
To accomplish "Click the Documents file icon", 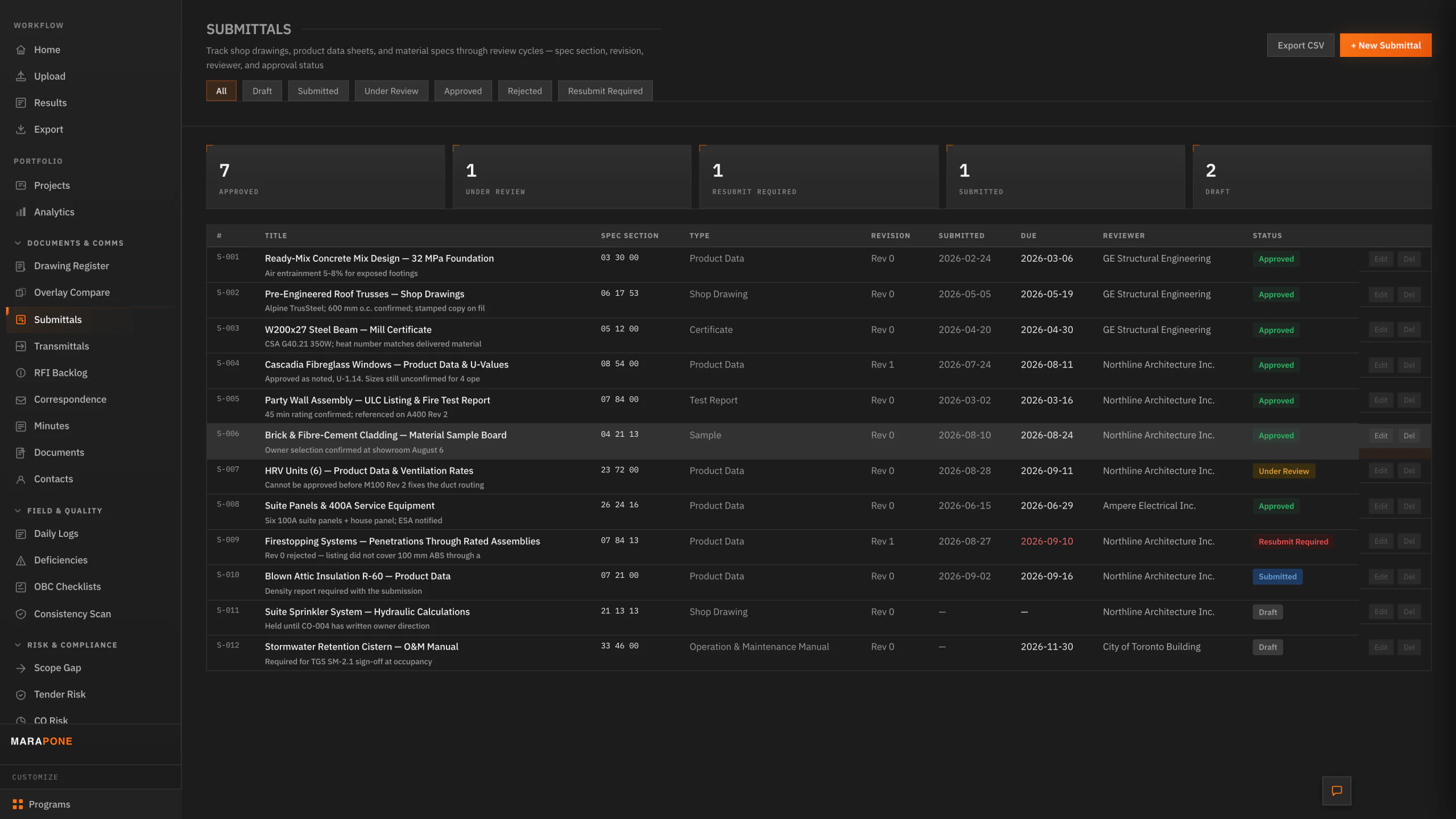I will [x=21, y=453].
